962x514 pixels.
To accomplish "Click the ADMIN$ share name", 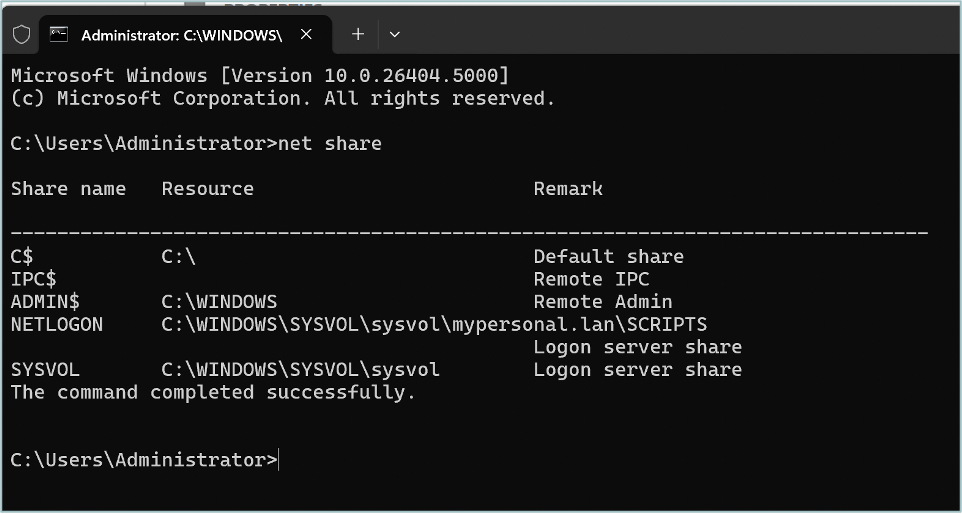I will (x=45, y=302).
